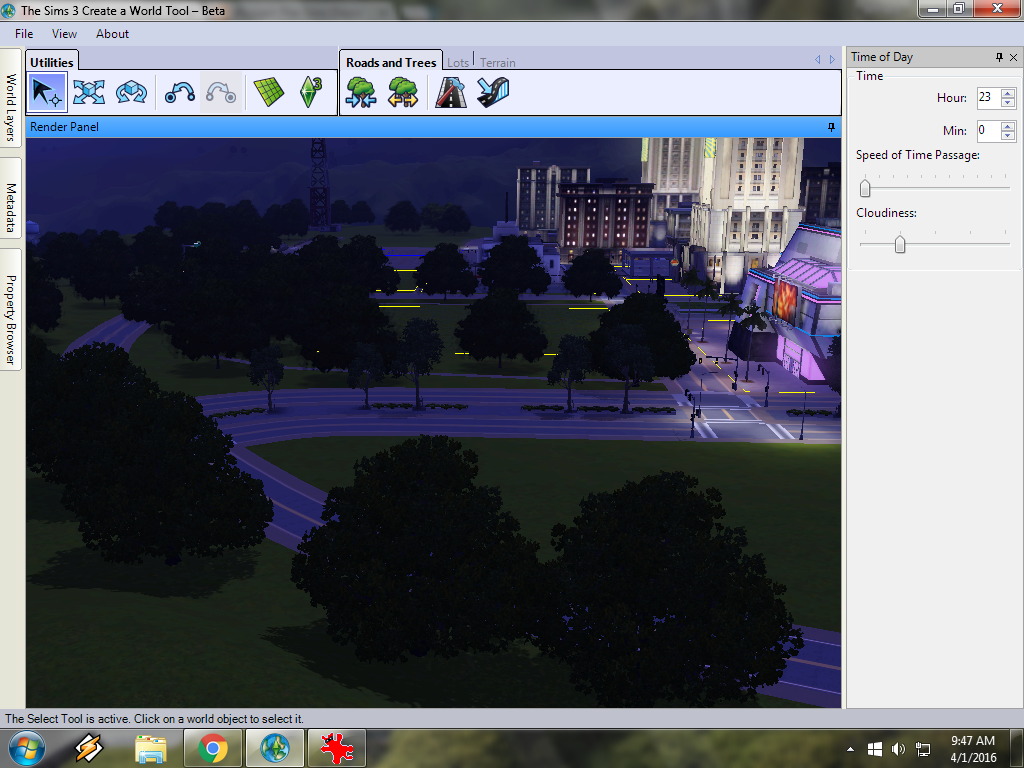Decrease the Min value with down arrow
The height and width of the screenshot is (768, 1024).
[x=1008, y=136]
